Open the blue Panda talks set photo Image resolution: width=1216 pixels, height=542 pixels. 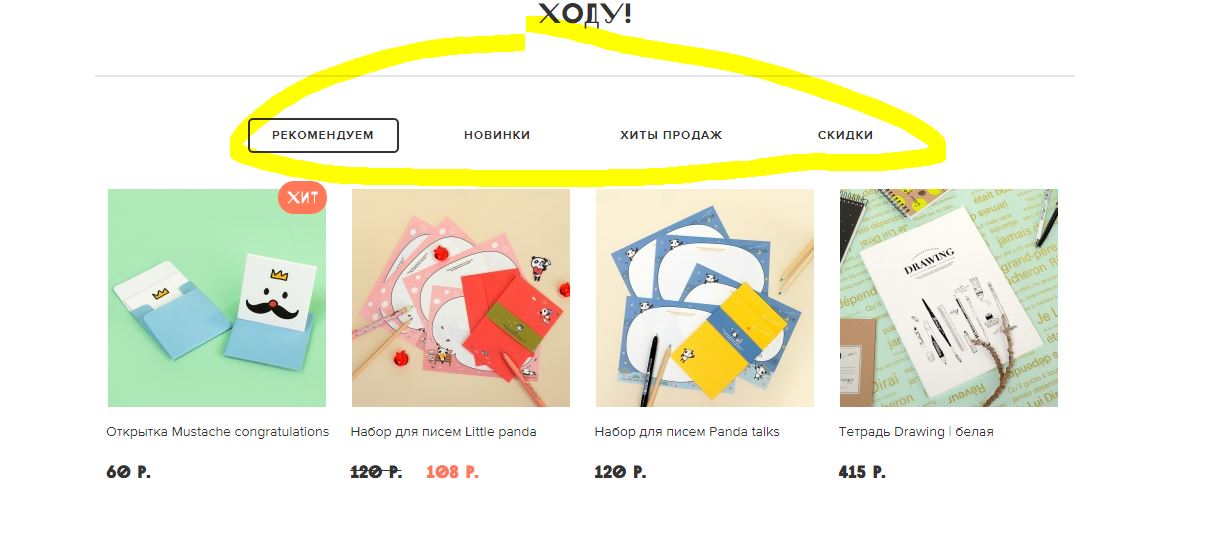click(705, 298)
